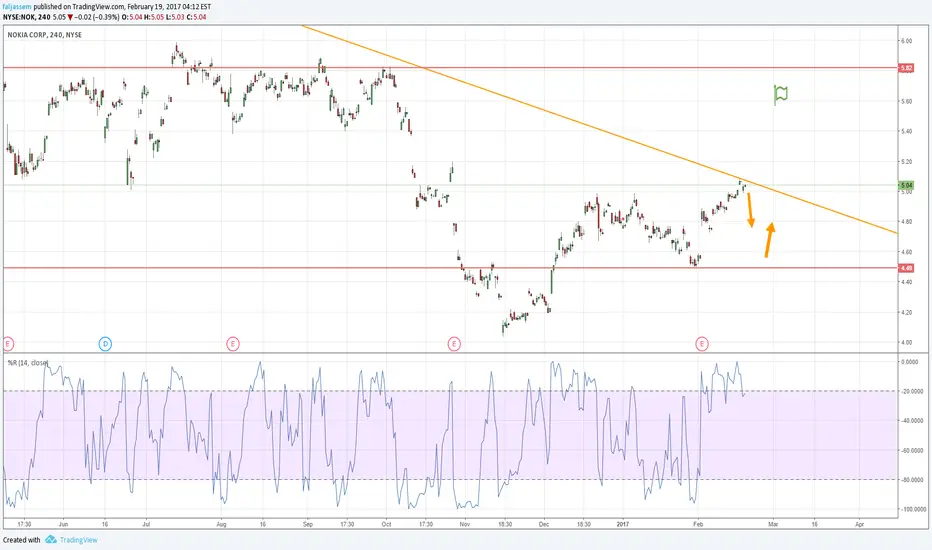Select the red 5.82 horizontal resistance line

click(450, 68)
